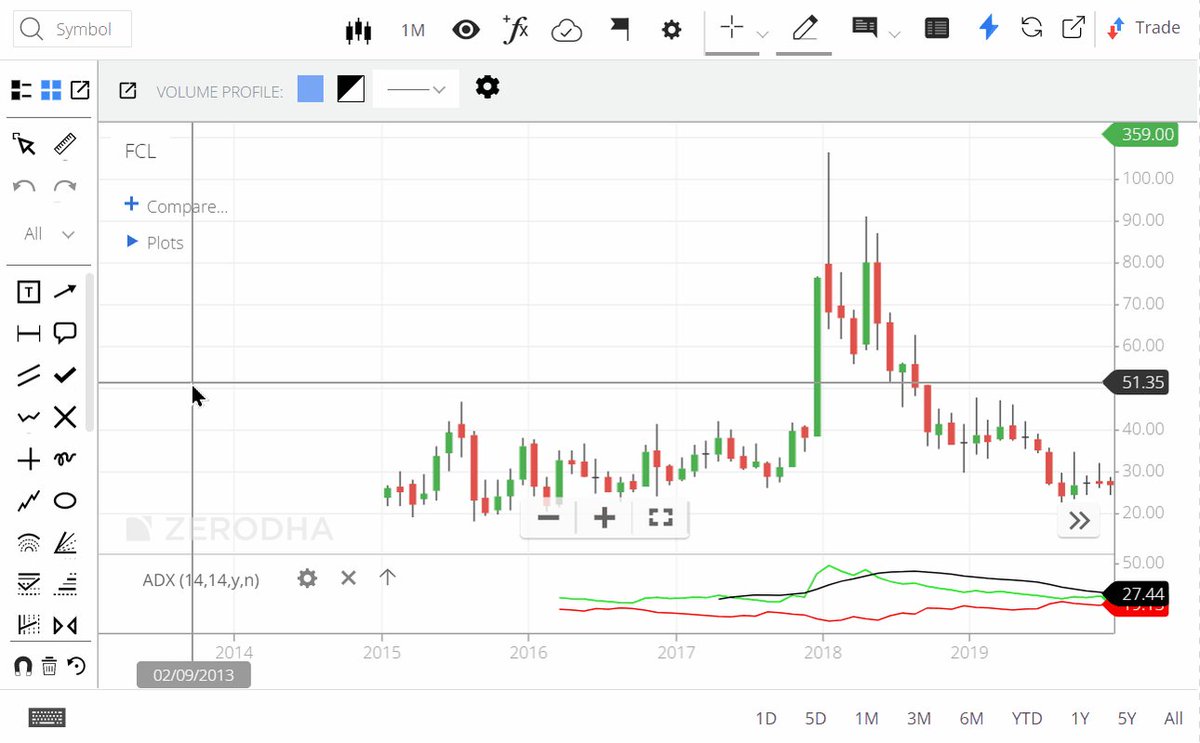Image resolution: width=1200 pixels, height=743 pixels.
Task: Open ADX indicator settings gear
Action: 307,577
